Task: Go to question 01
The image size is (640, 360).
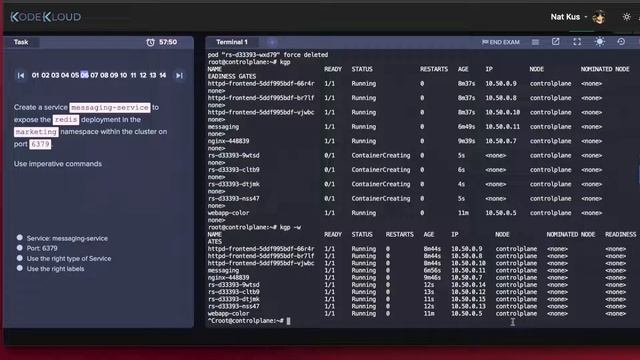Action: tap(35, 76)
